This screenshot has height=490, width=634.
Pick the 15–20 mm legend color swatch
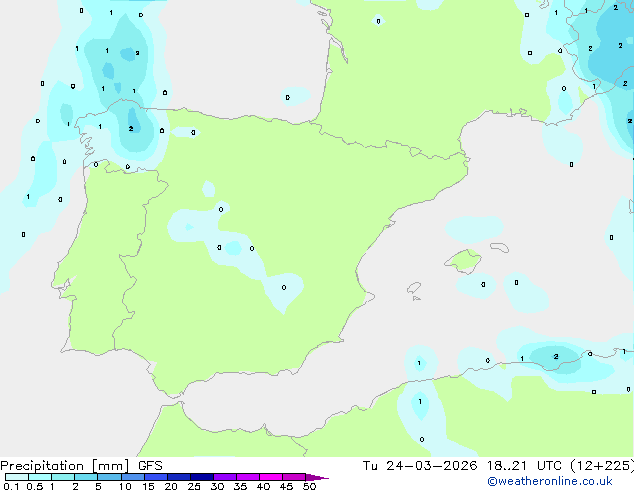click(x=155, y=477)
